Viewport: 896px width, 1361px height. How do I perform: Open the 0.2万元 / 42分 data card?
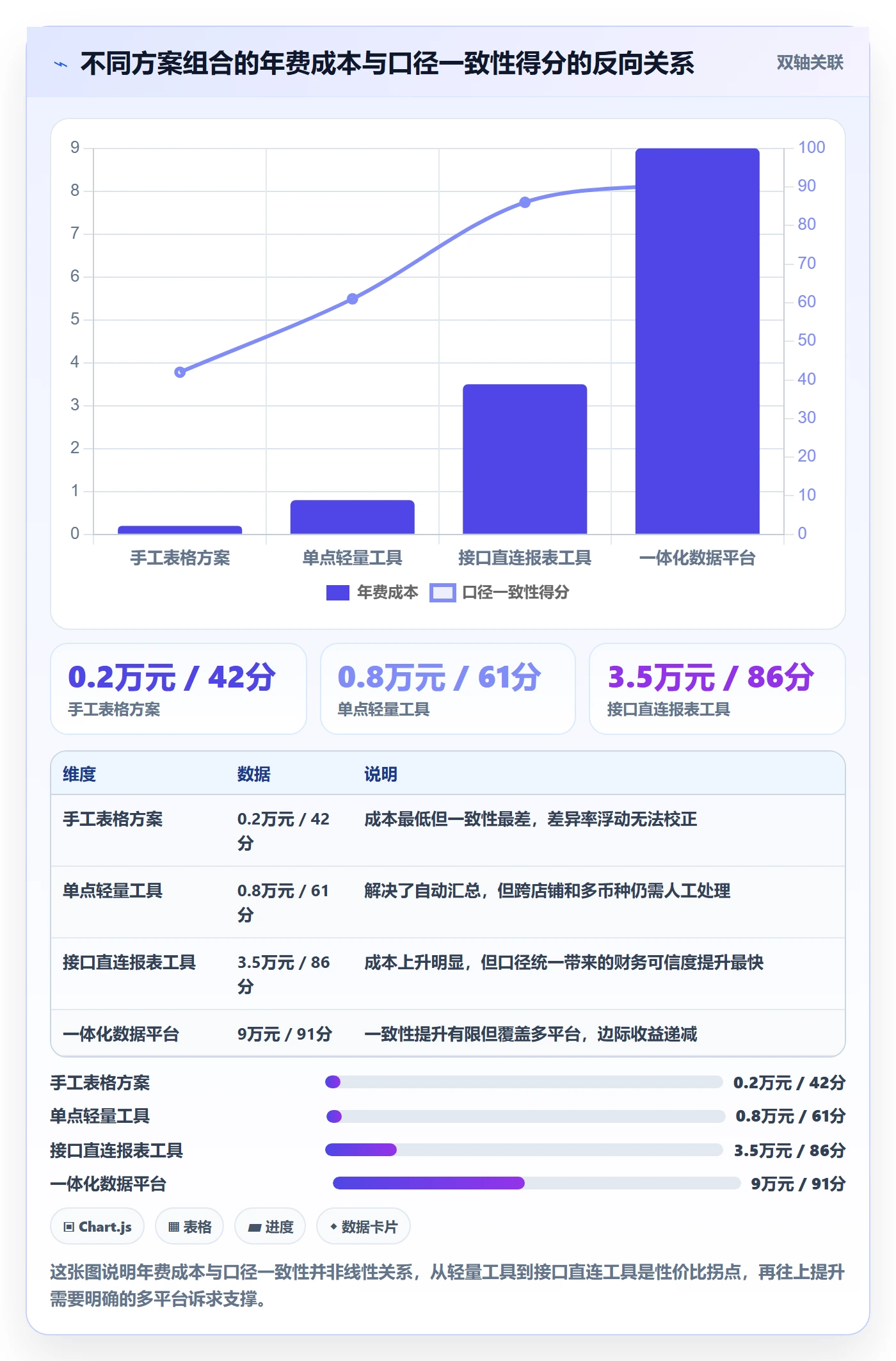click(x=179, y=689)
